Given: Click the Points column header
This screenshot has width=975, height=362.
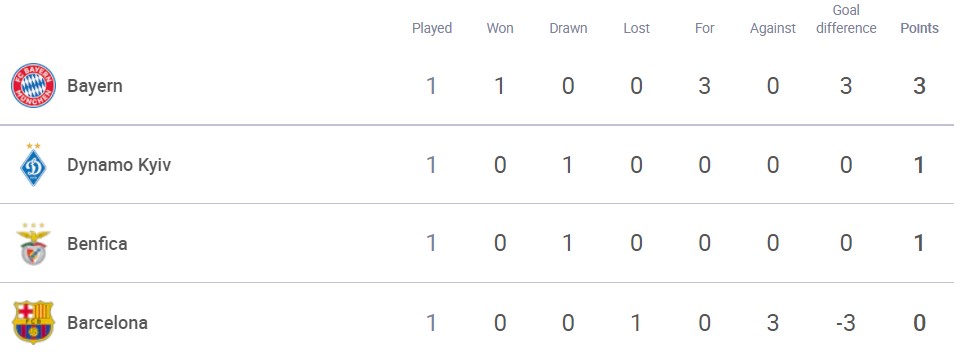Looking at the screenshot, I should (920, 29).
